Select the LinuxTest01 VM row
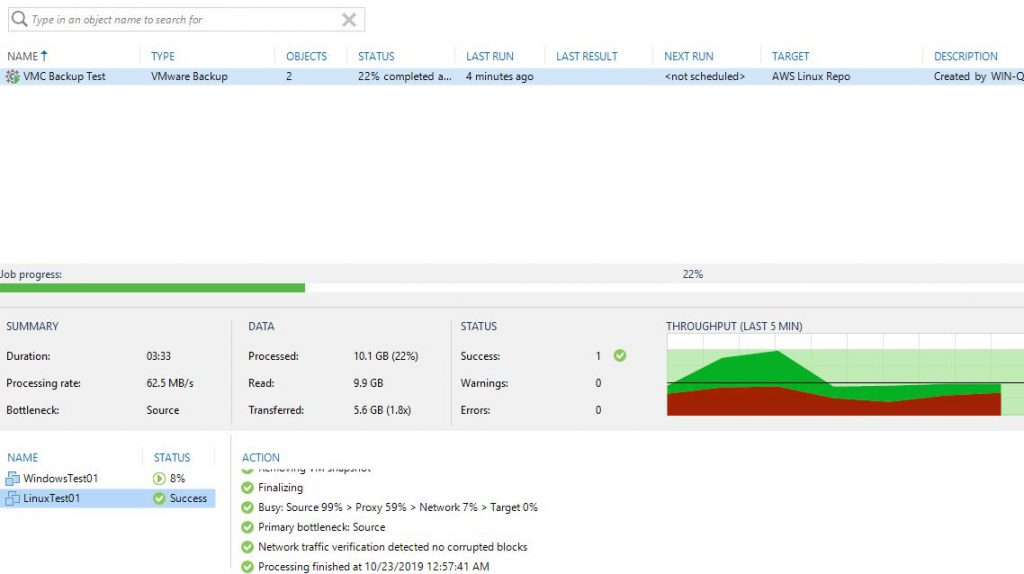The width and height of the screenshot is (1024, 574). 108,498
